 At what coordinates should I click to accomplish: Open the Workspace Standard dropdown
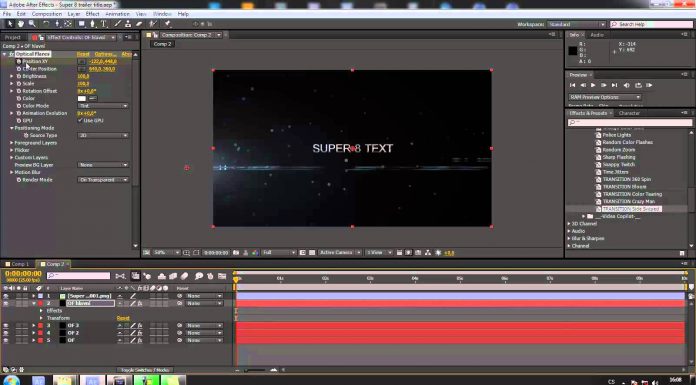(x=576, y=24)
